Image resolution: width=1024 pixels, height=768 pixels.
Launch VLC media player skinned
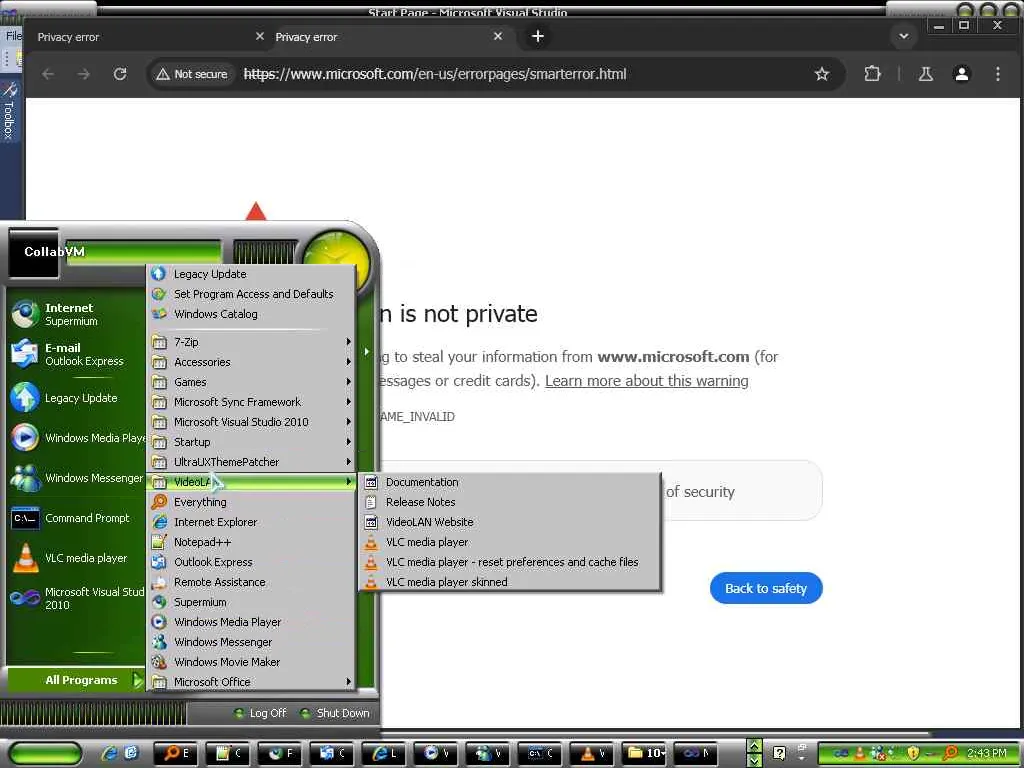click(509, 582)
